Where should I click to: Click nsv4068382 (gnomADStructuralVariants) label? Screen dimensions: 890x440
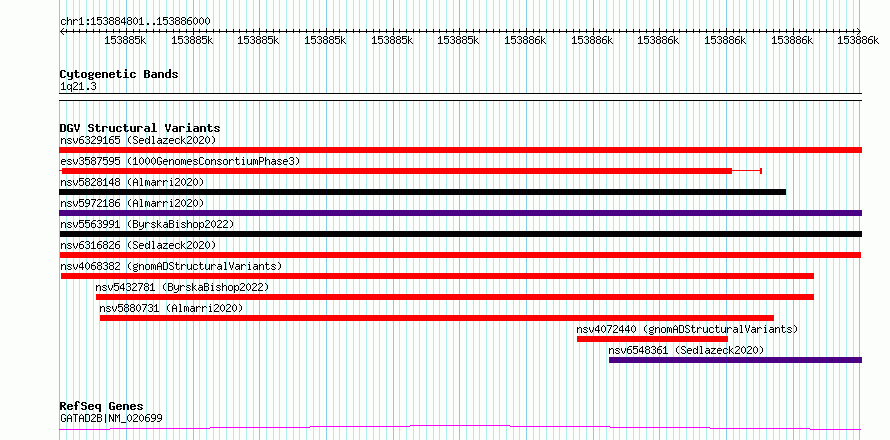pos(171,266)
